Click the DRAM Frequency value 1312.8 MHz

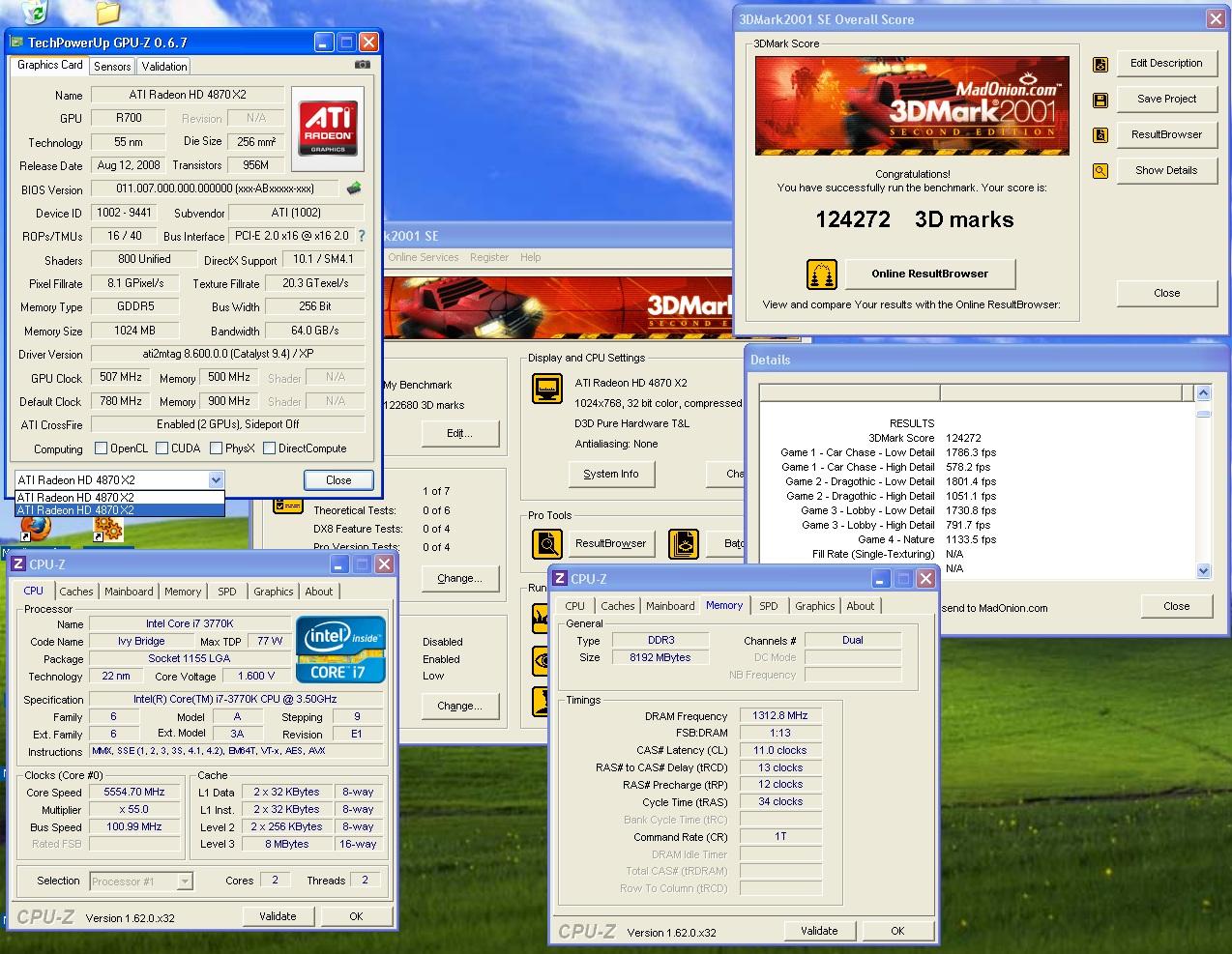pyautogui.click(x=780, y=716)
